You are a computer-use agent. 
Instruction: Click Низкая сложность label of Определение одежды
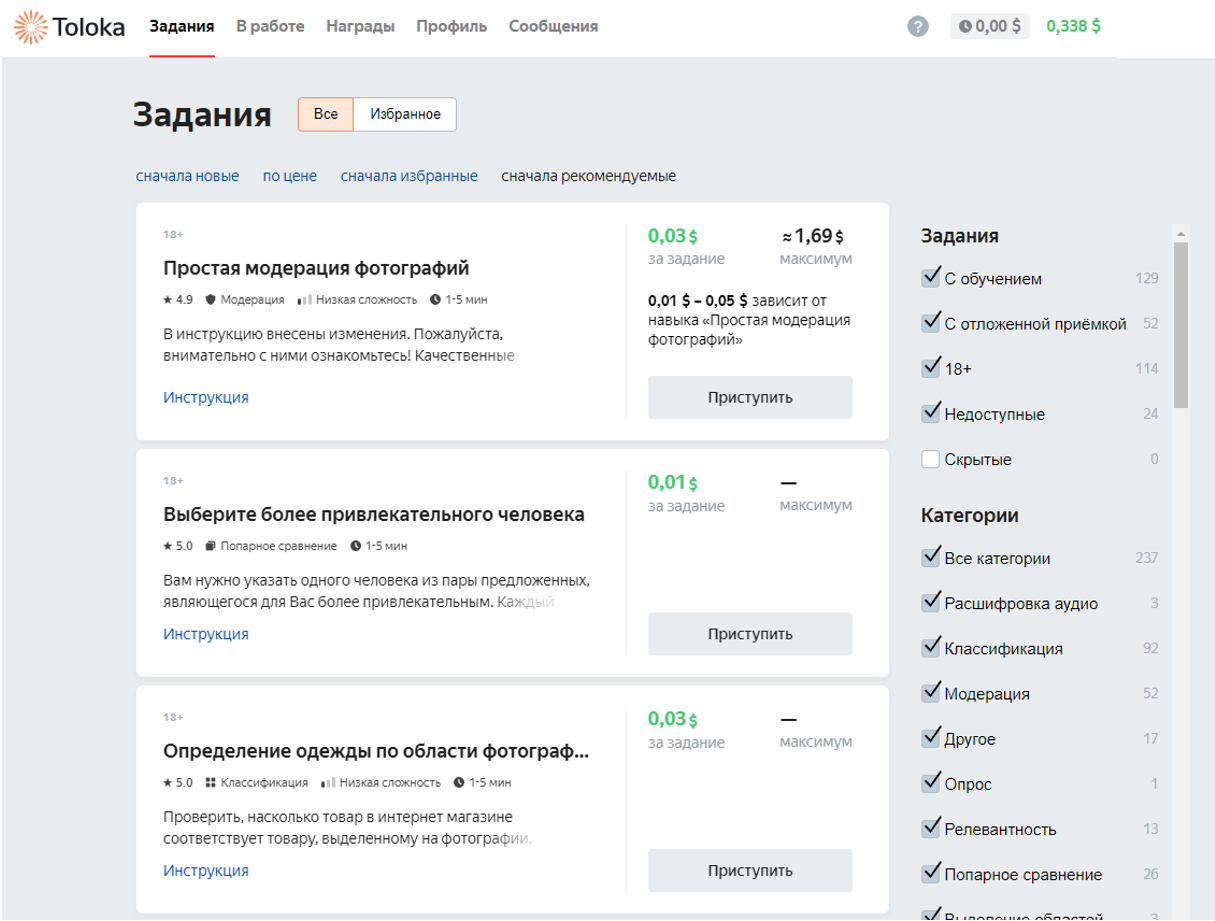coord(389,783)
